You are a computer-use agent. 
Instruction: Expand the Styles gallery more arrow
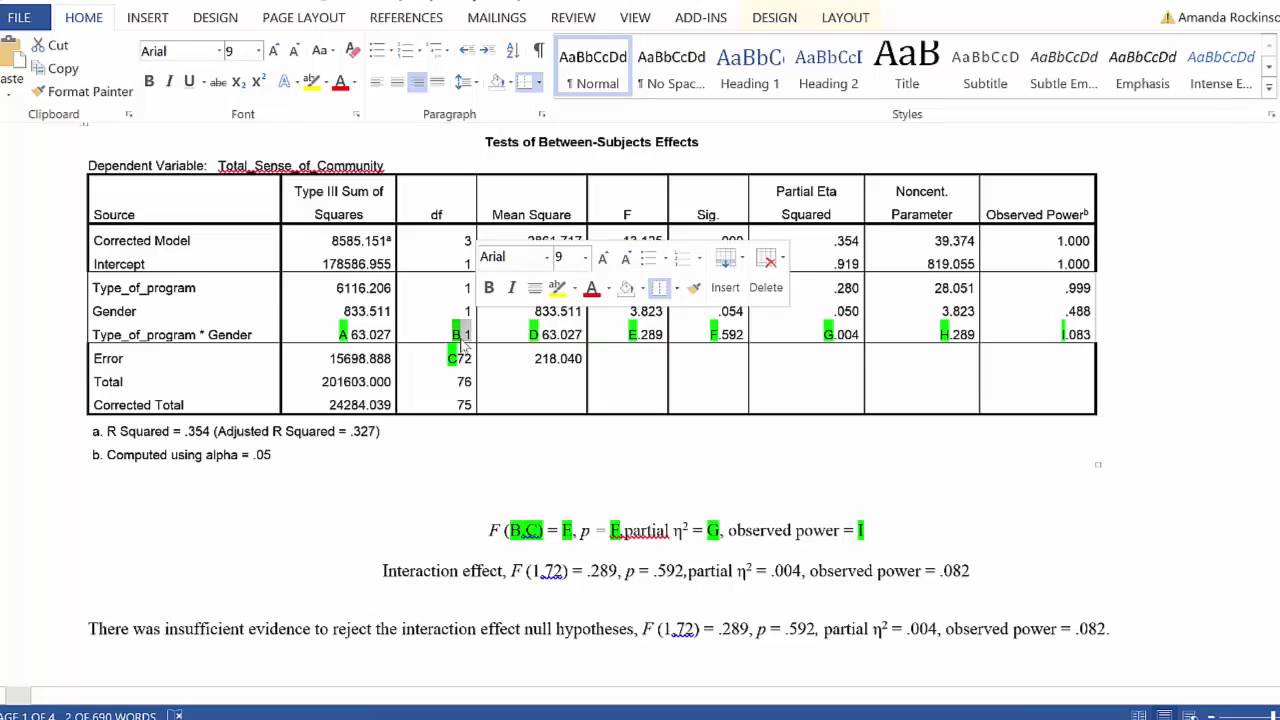pyautogui.click(x=1270, y=88)
